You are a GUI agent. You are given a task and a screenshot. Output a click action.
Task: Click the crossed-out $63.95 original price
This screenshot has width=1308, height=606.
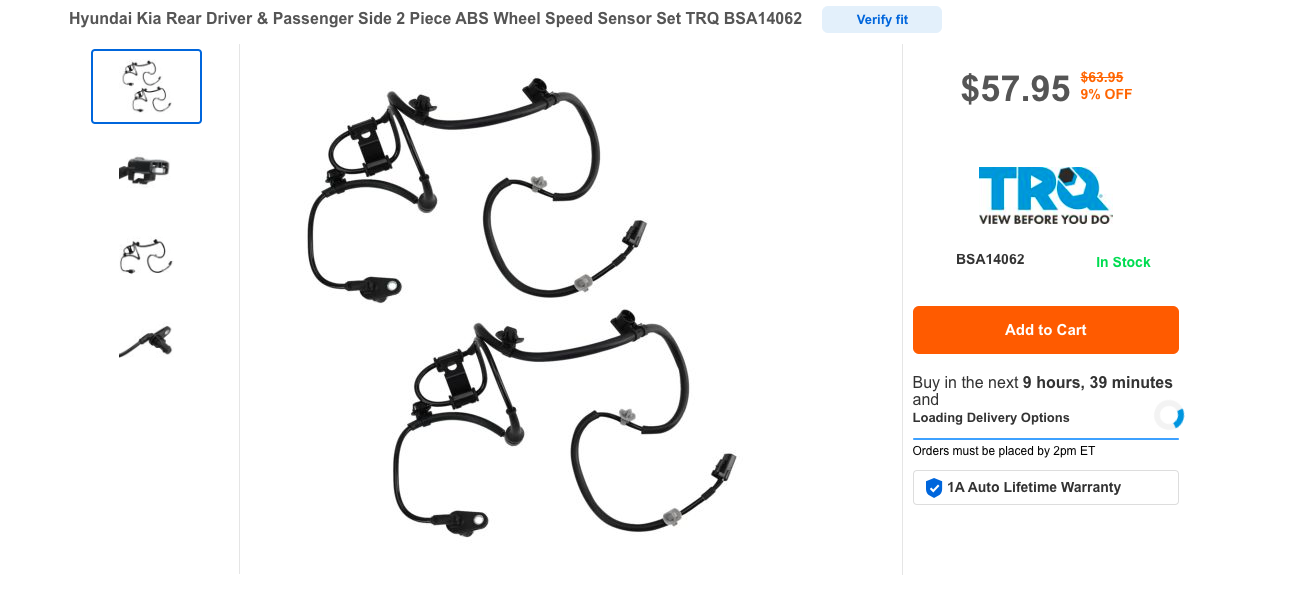coord(1102,77)
